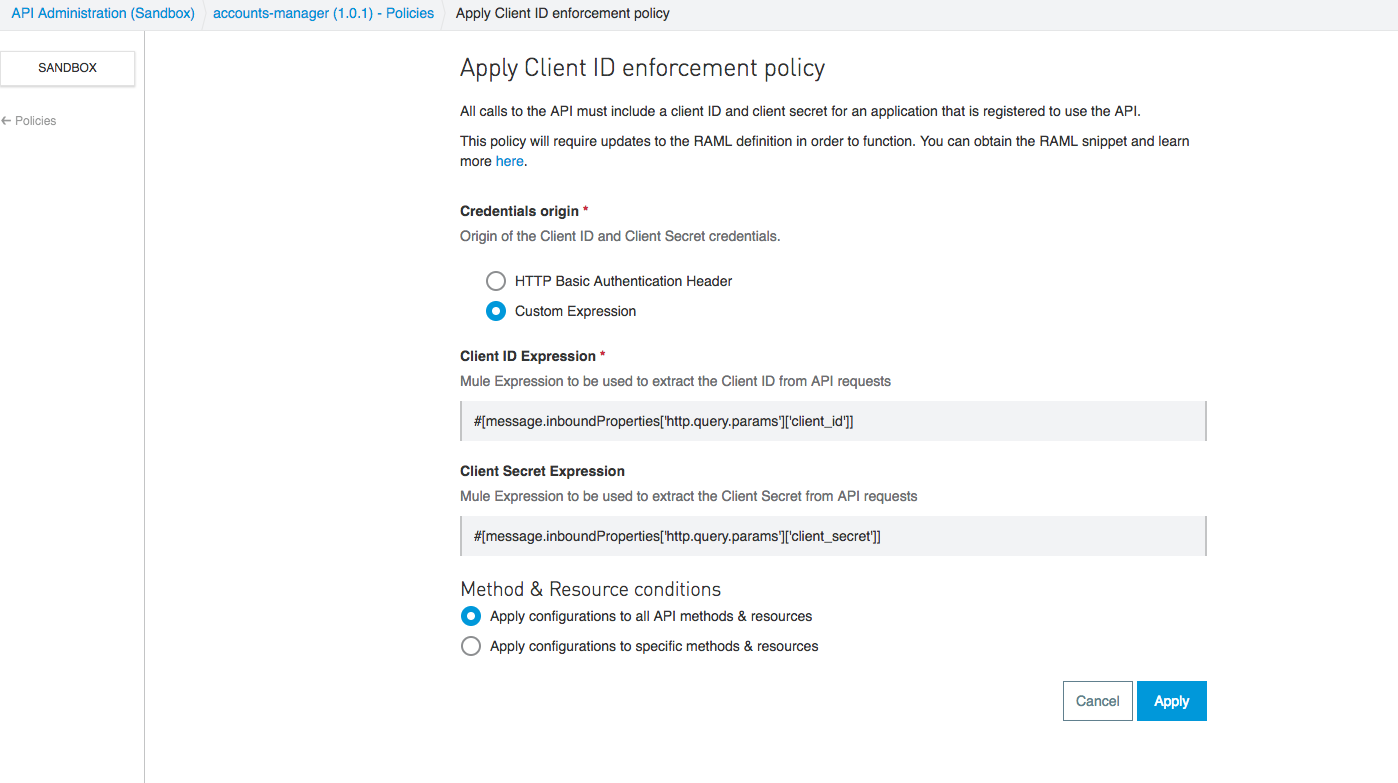Image resolution: width=1398 pixels, height=783 pixels.
Task: Open the RAML snippet 'here' link
Action: (x=509, y=161)
